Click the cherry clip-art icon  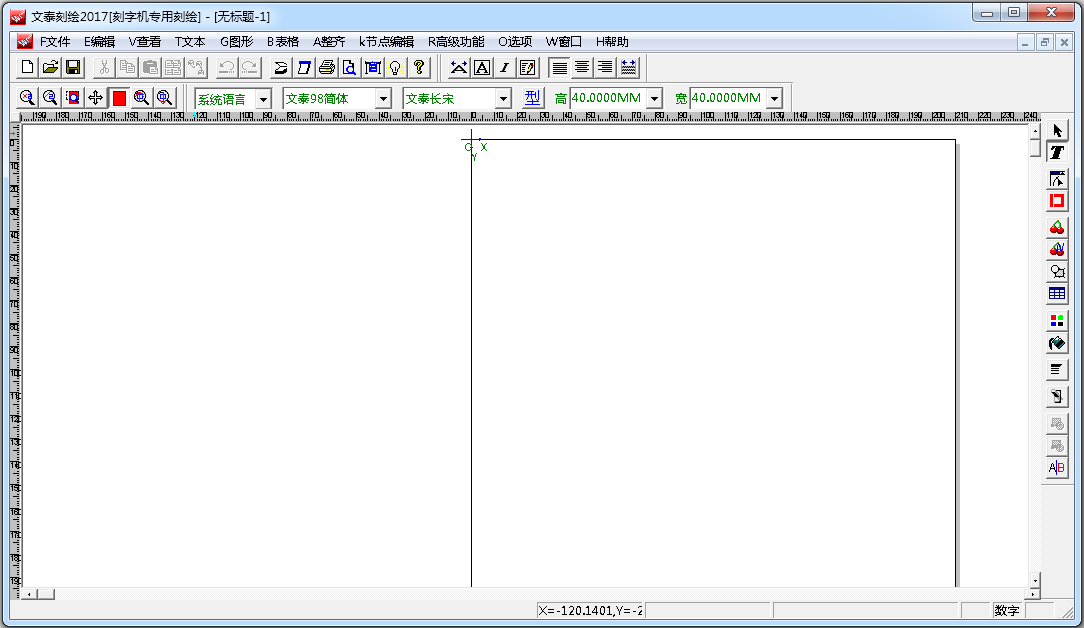point(1057,228)
